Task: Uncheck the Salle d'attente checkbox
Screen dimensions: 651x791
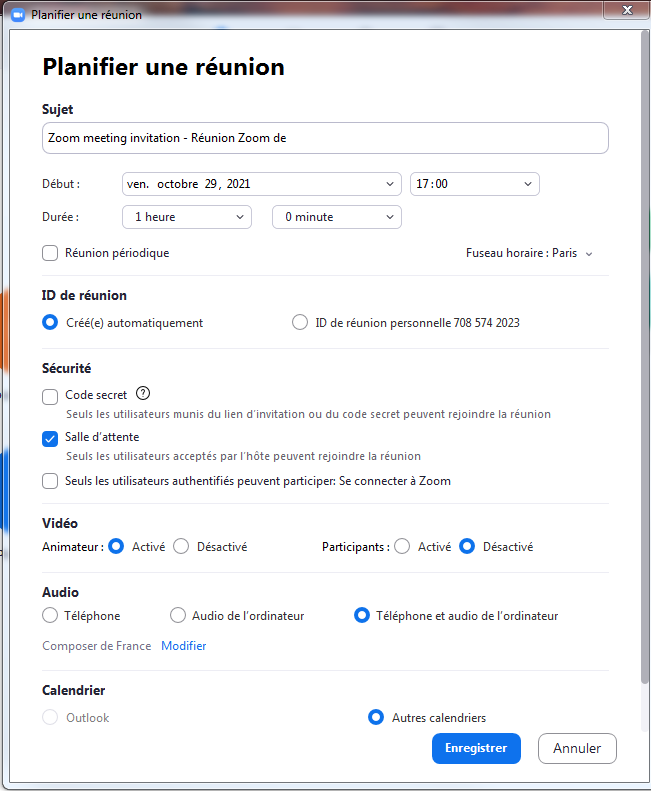Action: click(50, 438)
